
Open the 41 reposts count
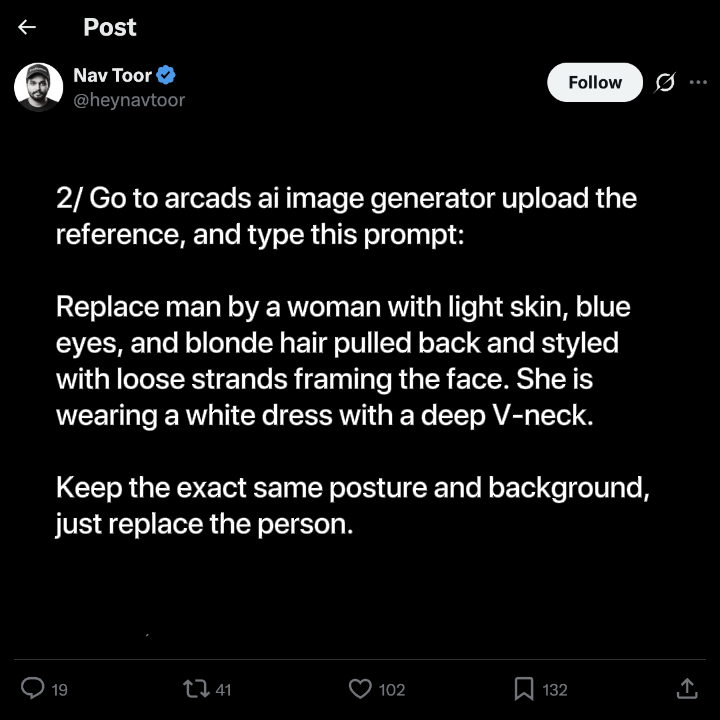pos(223,690)
